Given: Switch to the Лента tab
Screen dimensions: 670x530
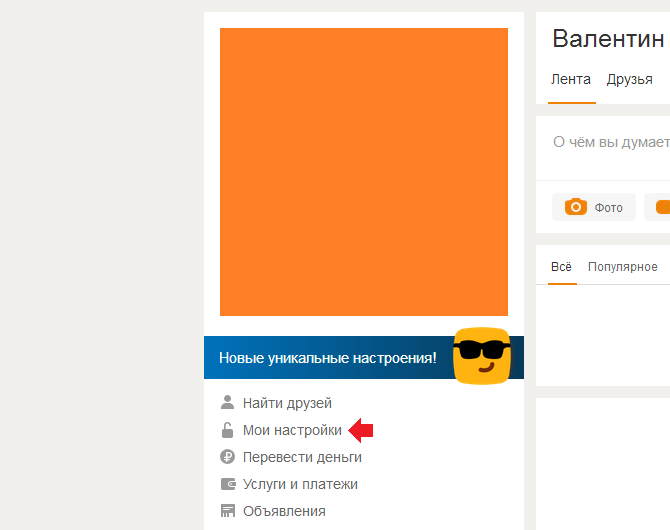Looking at the screenshot, I should (x=571, y=80).
